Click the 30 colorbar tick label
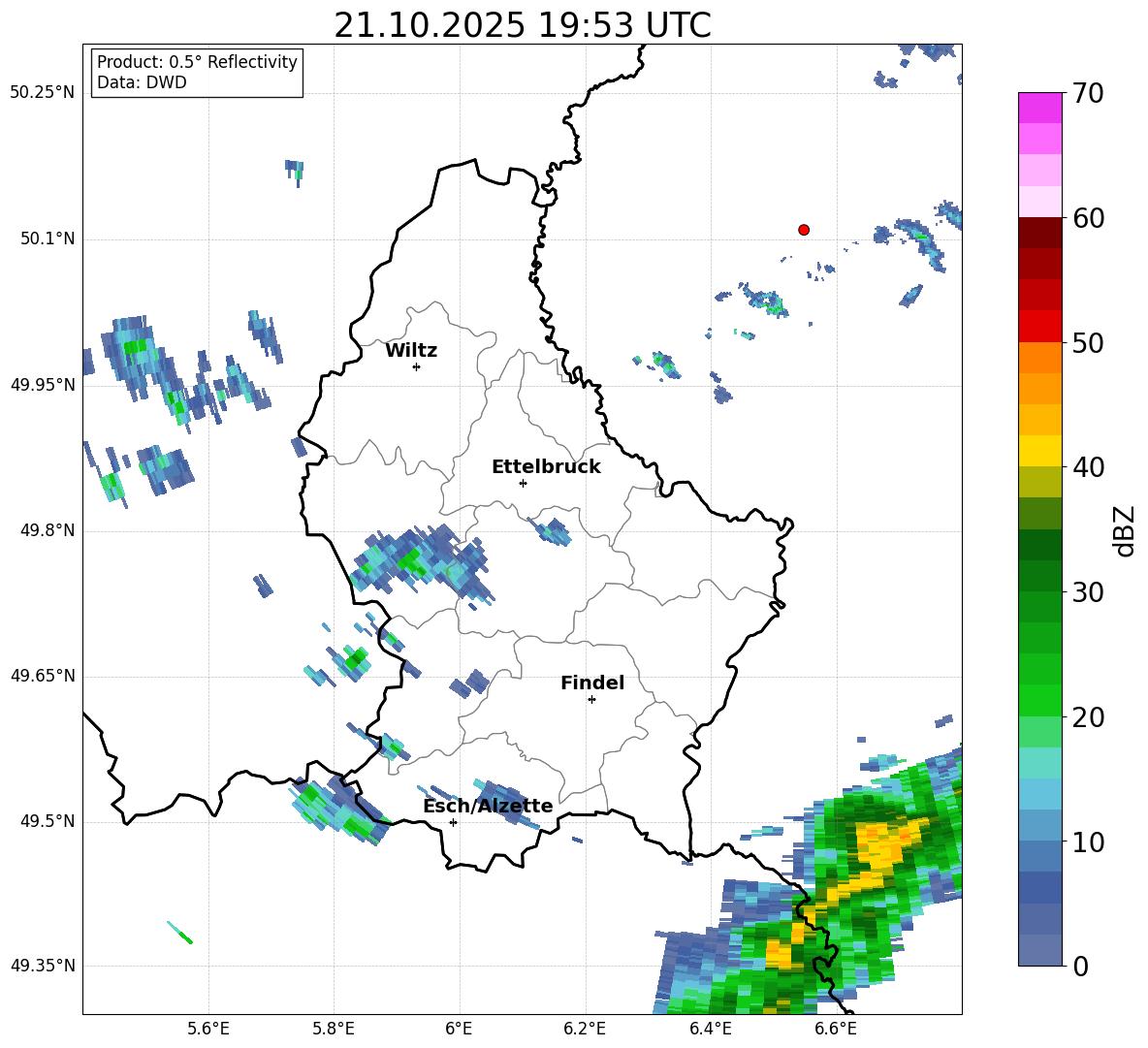Viewport: 1148px width, 1048px height. (x=1088, y=592)
